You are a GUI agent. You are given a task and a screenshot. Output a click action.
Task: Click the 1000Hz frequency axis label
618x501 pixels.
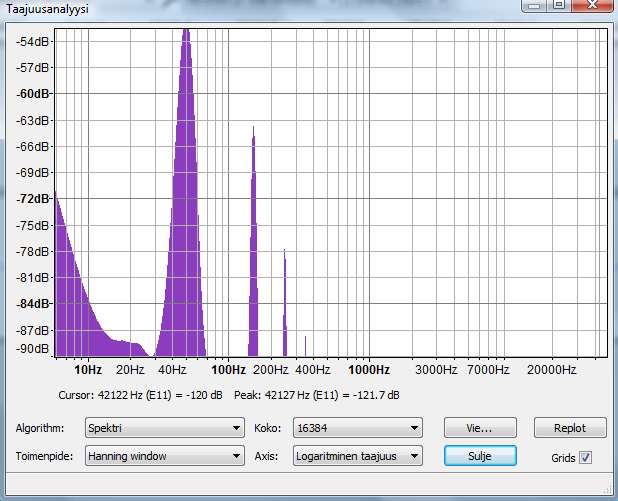coord(369,370)
